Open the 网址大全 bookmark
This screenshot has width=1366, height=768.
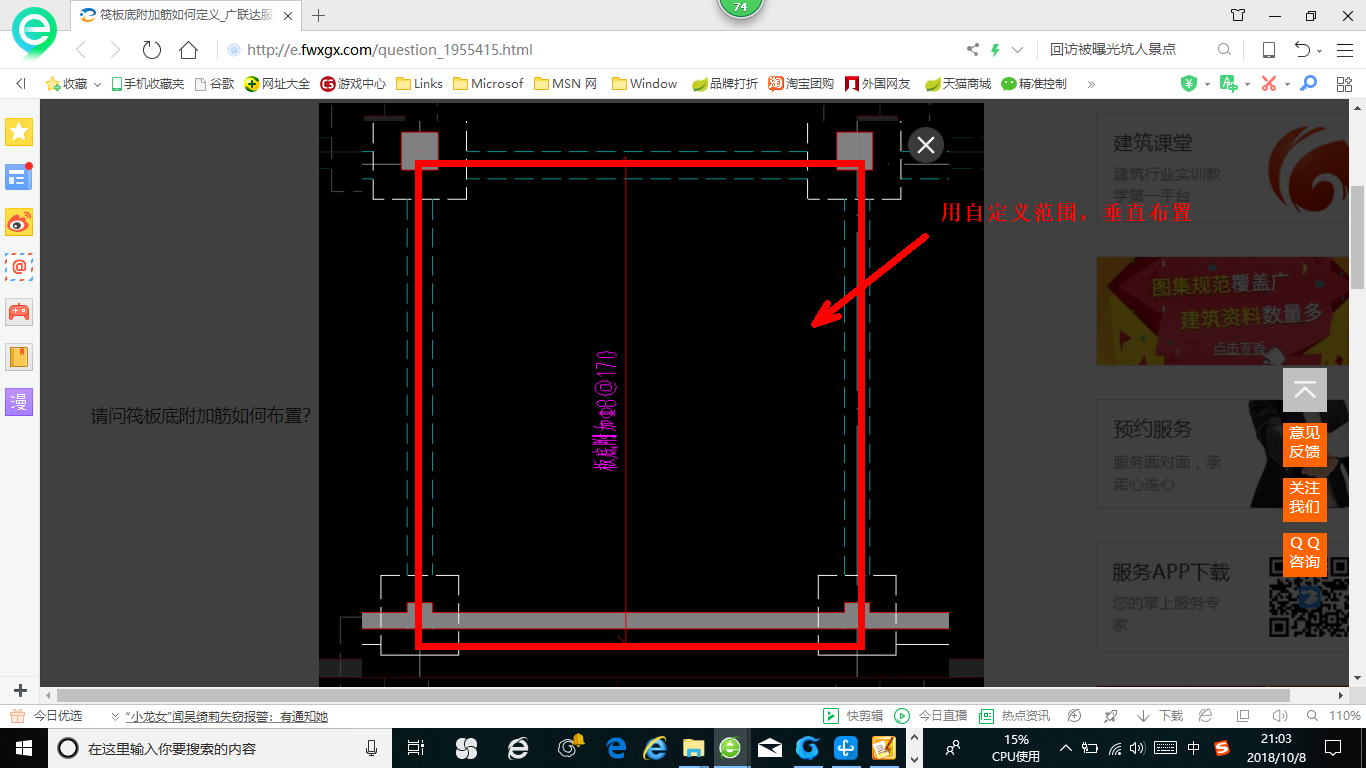pyautogui.click(x=277, y=84)
